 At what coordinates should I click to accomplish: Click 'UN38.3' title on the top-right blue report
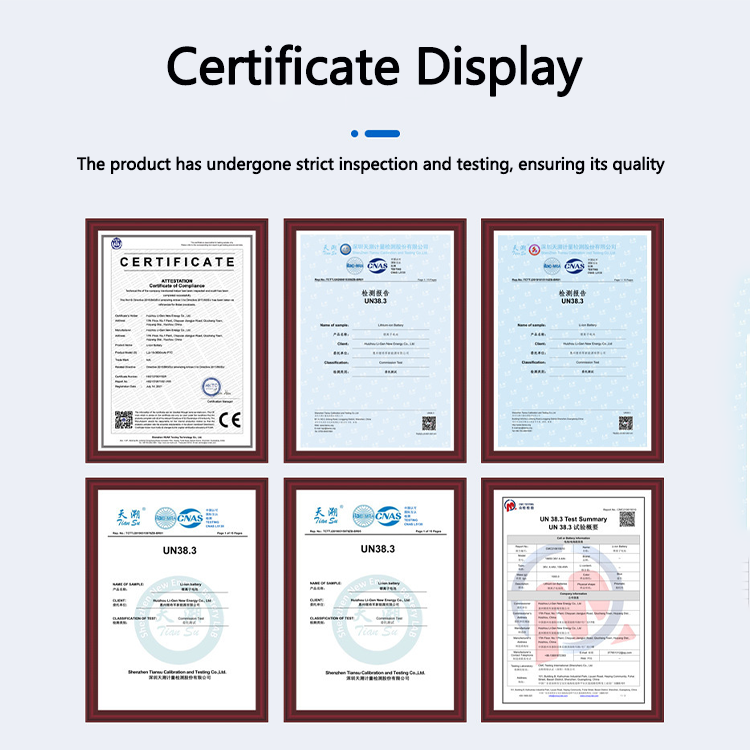[573, 301]
